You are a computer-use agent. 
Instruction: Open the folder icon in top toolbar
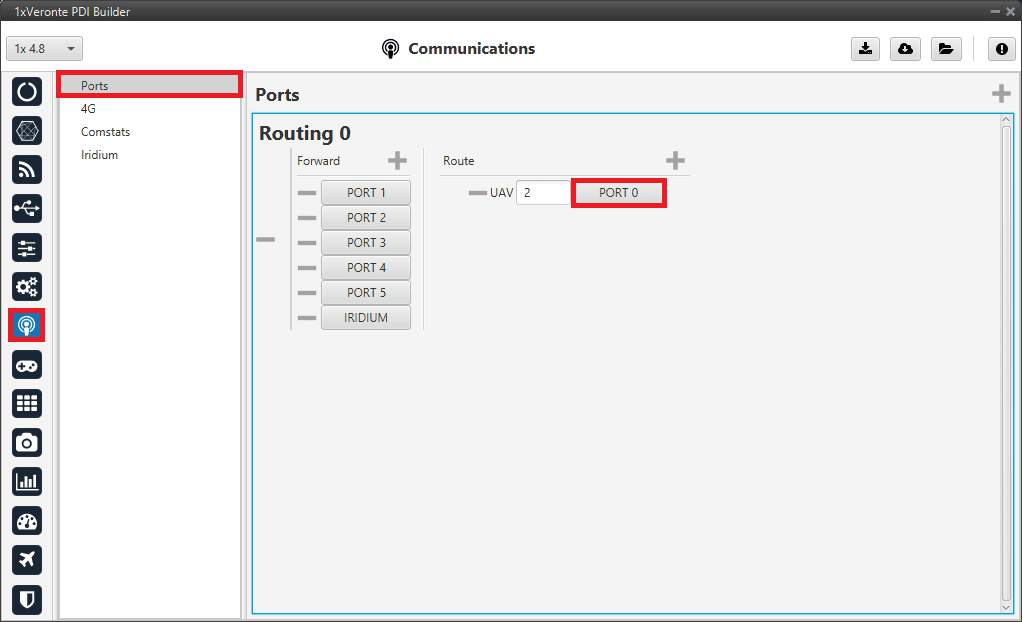pos(944,49)
